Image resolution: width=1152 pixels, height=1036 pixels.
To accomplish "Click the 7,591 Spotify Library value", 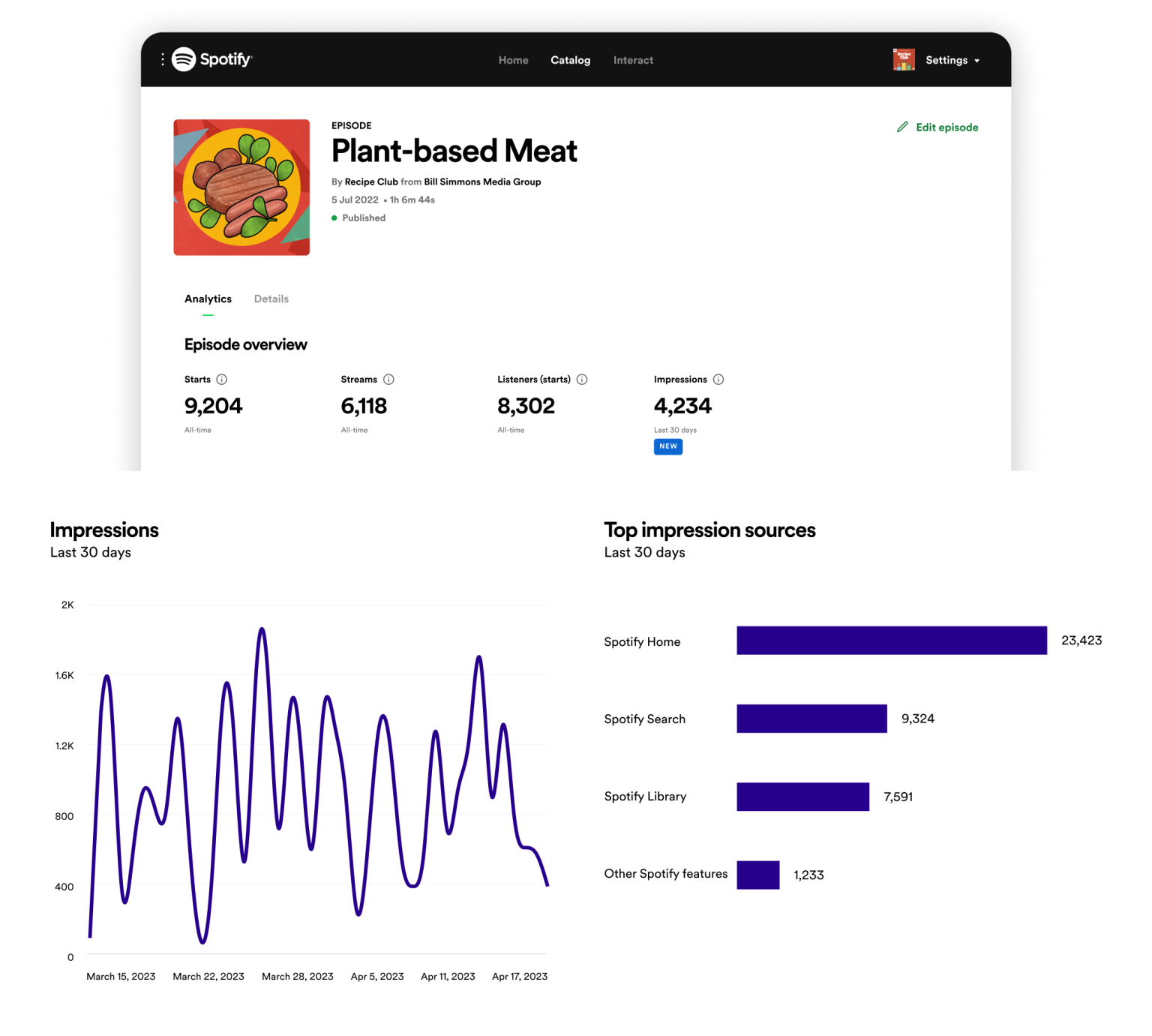I will (898, 797).
